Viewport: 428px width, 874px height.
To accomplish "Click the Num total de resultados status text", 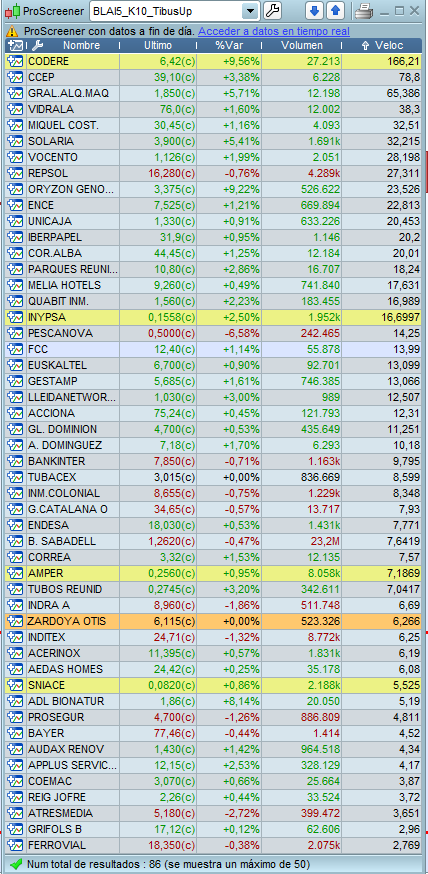I will (x=168, y=864).
